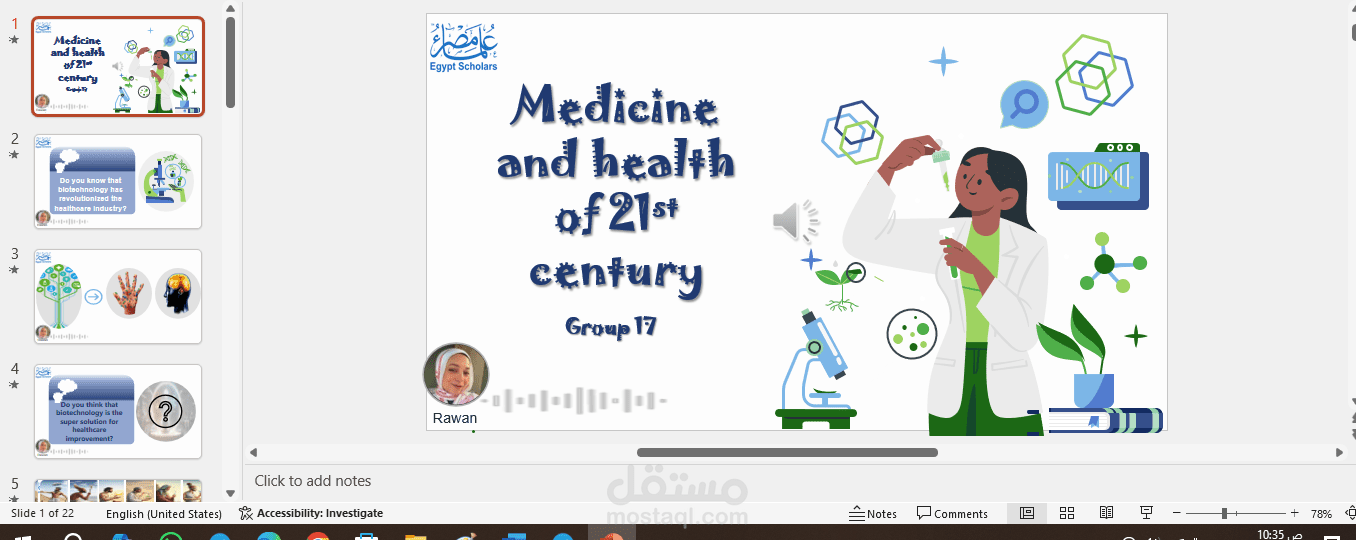Click the zoom slider handle

[1224, 514]
